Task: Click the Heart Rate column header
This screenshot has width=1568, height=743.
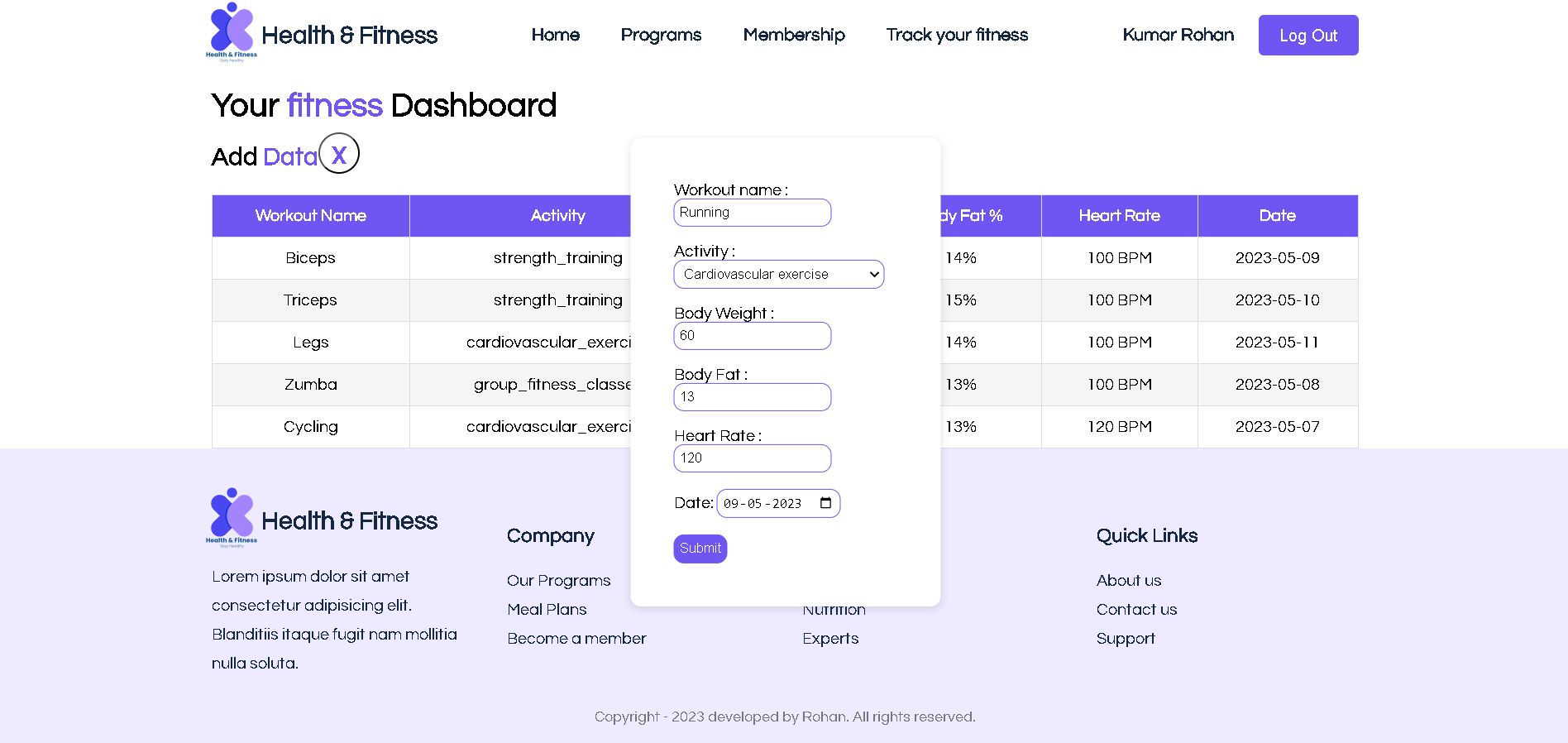Action: tap(1120, 216)
